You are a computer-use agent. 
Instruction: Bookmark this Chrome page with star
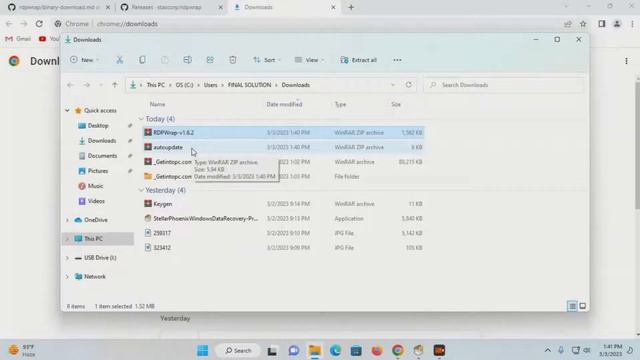583,24
